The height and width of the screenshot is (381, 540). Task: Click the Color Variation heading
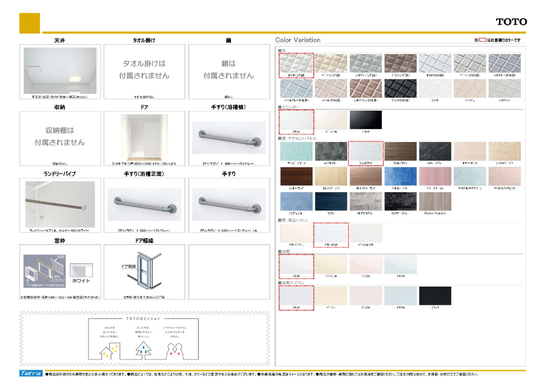pyautogui.click(x=298, y=40)
